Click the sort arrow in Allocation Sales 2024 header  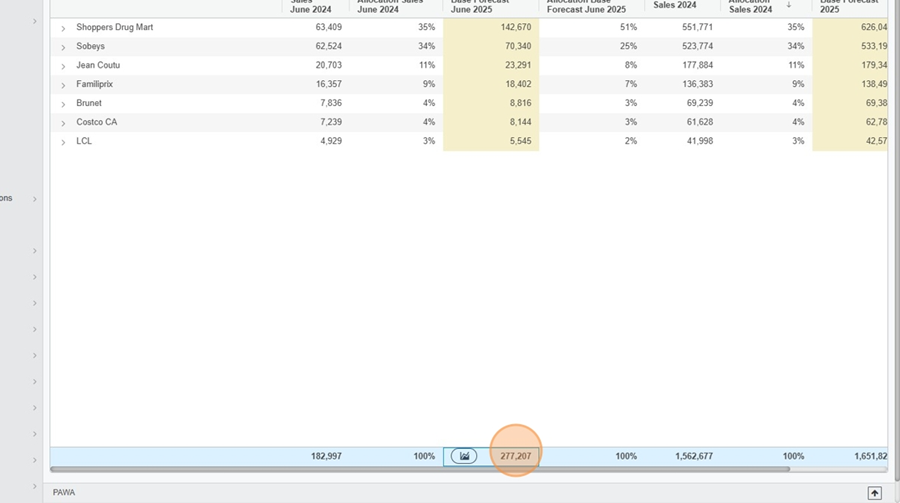click(789, 5)
